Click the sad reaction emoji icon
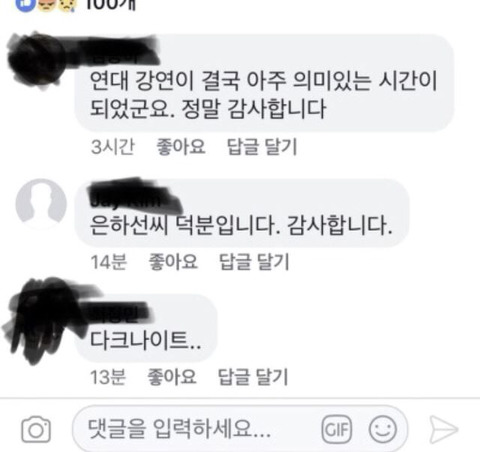This screenshot has height=452, width=480. coord(66,5)
